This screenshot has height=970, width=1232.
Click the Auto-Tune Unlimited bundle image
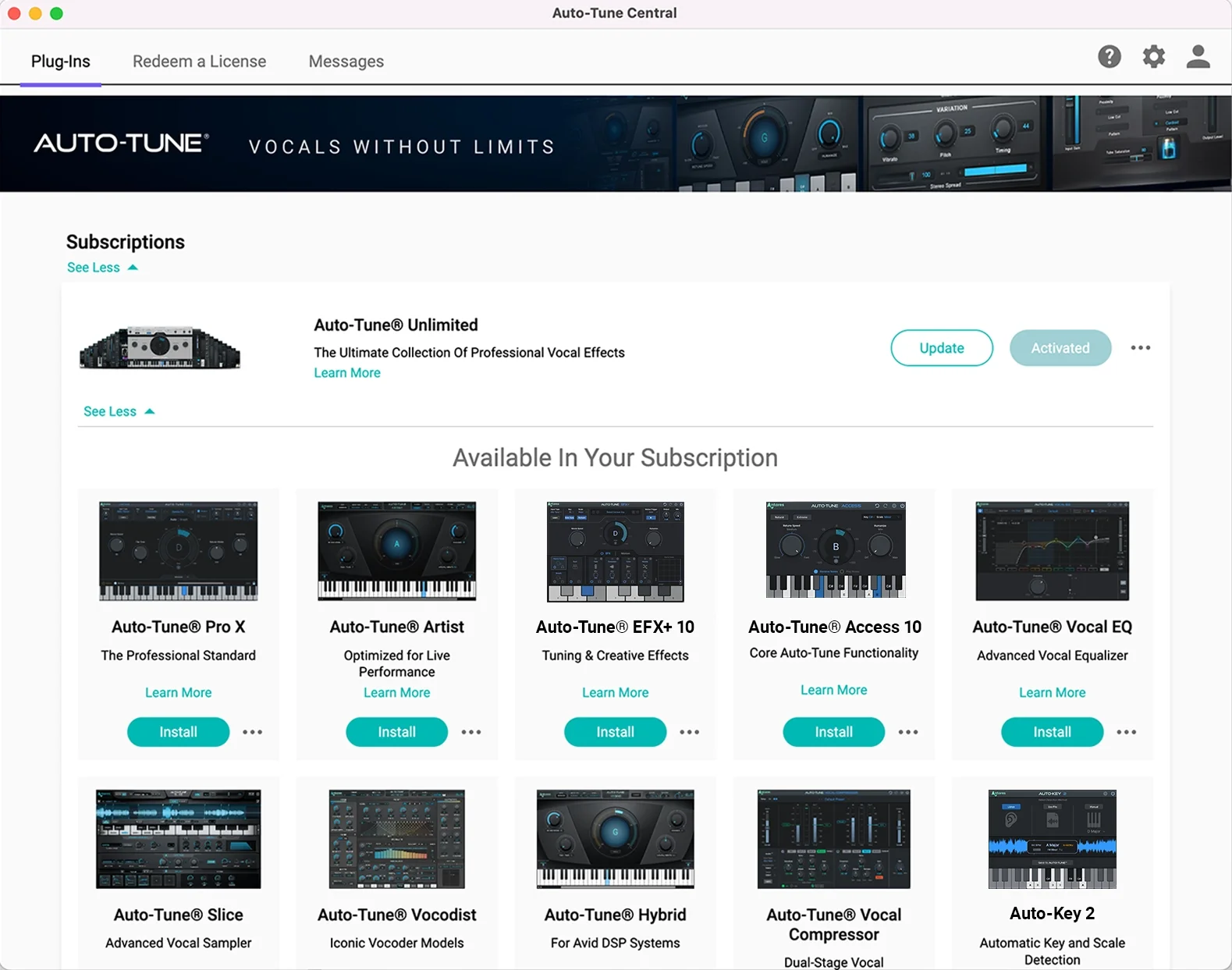pyautogui.click(x=160, y=348)
